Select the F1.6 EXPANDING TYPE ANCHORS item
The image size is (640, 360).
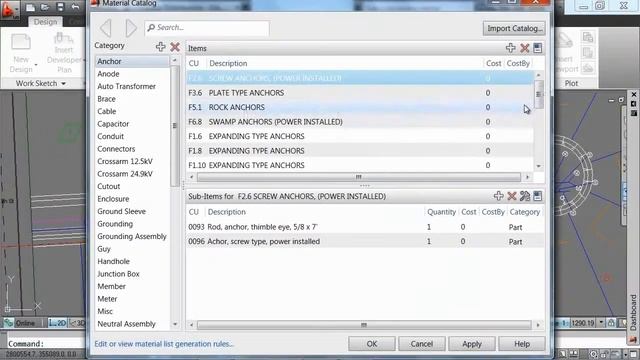tap(360, 136)
